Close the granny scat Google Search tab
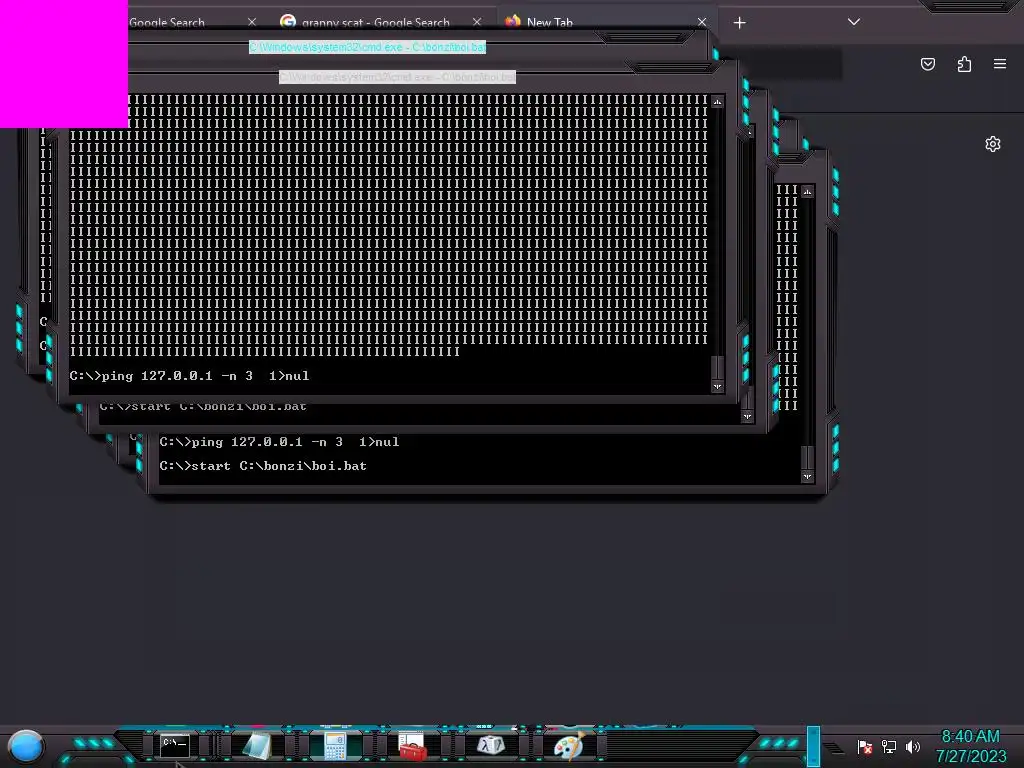Viewport: 1024px width, 768px height. [477, 22]
